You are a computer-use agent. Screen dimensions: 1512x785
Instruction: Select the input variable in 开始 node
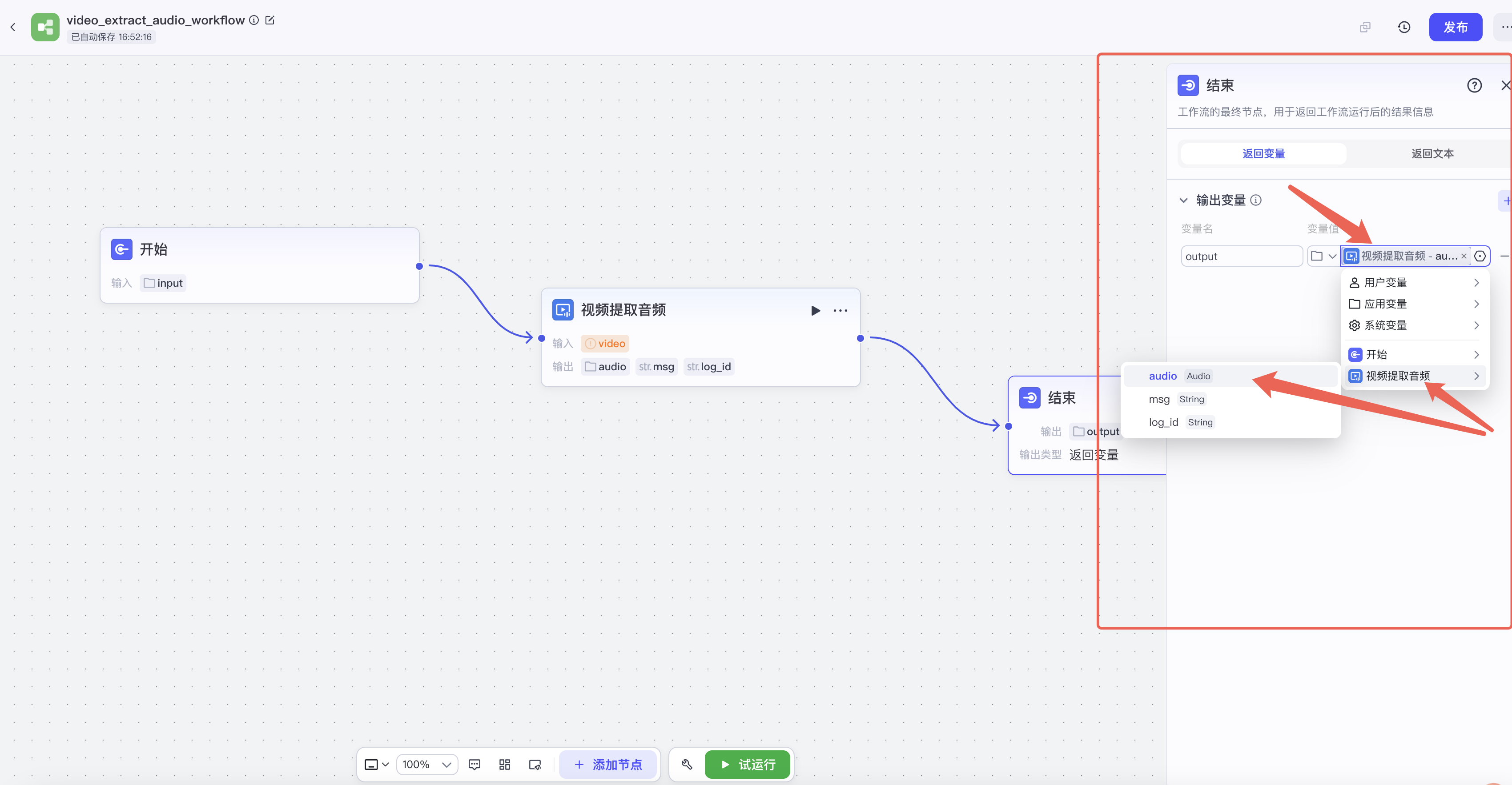[x=163, y=283]
